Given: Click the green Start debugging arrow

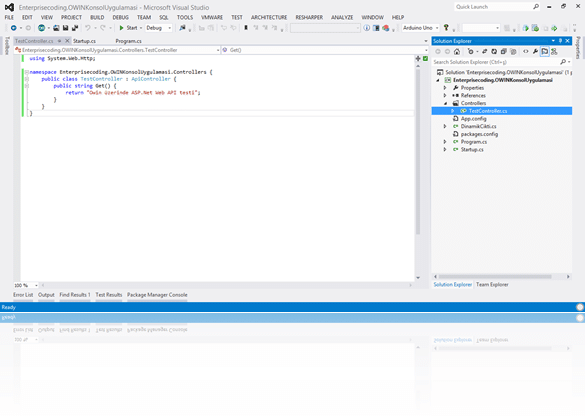Looking at the screenshot, I should (121, 28).
